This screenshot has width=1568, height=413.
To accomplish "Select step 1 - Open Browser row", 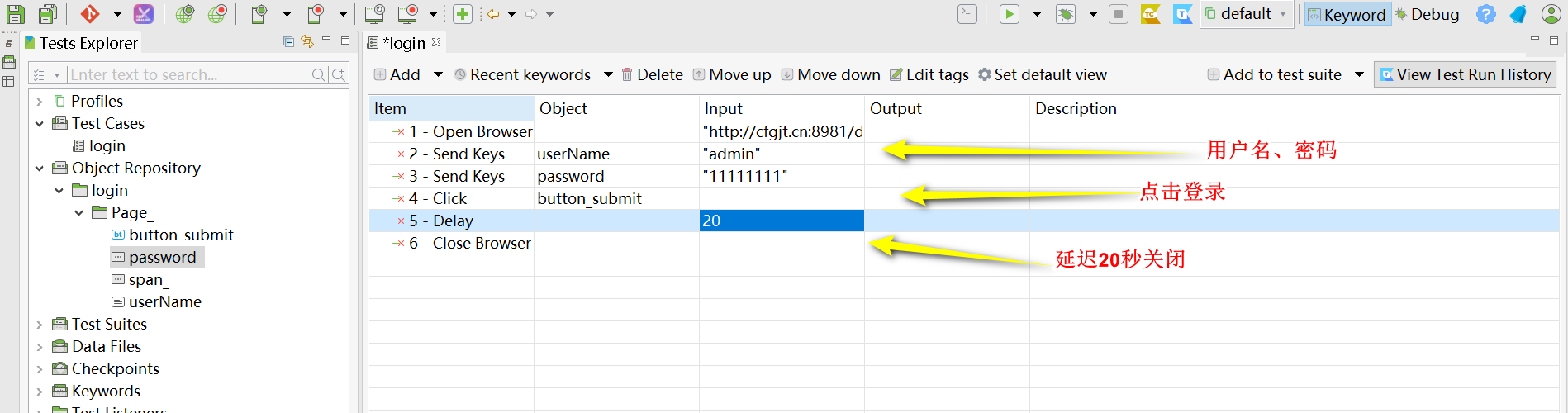I will click(x=963, y=131).
